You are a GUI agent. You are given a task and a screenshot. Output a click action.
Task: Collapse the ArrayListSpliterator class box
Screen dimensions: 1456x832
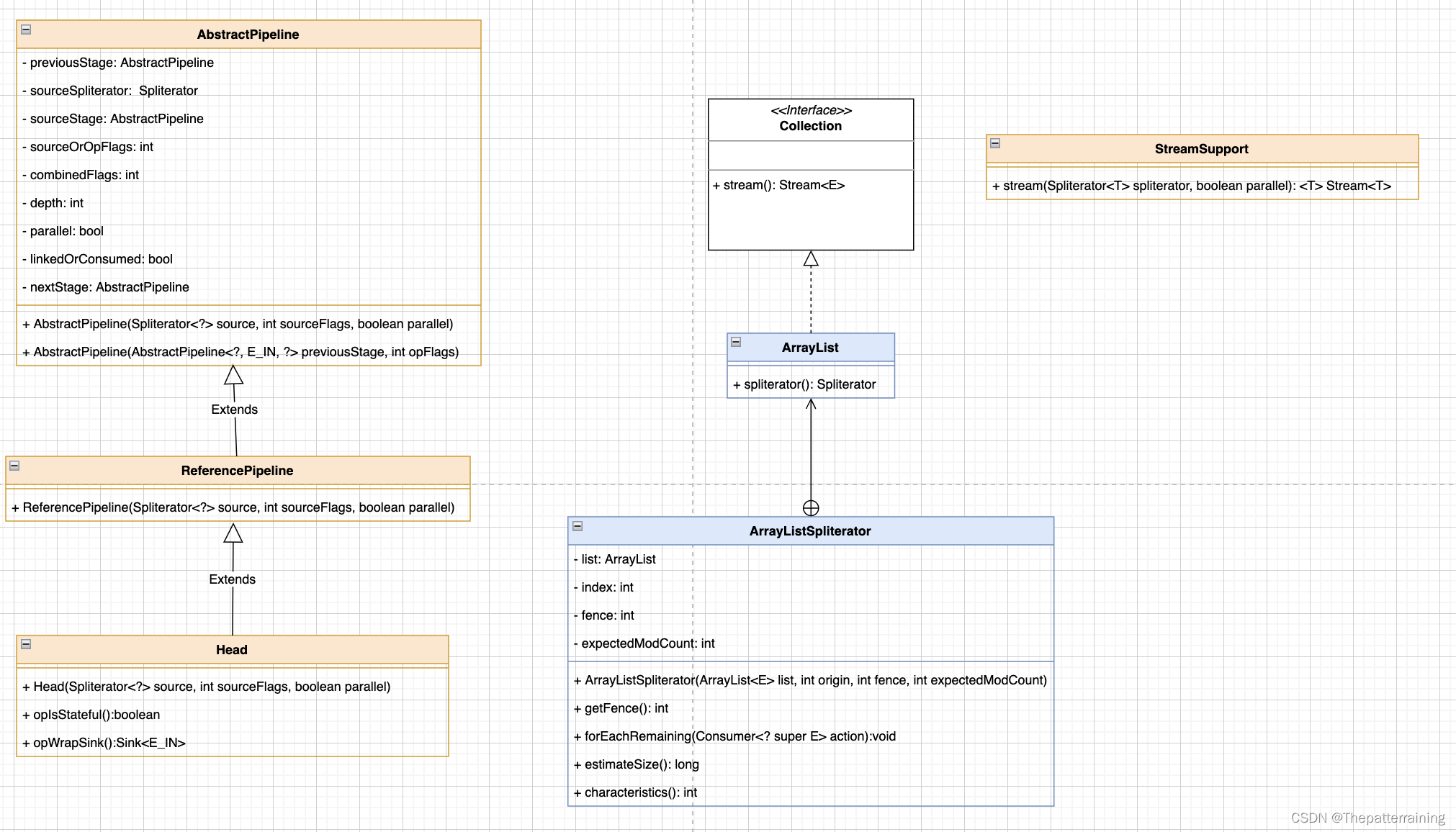point(578,526)
